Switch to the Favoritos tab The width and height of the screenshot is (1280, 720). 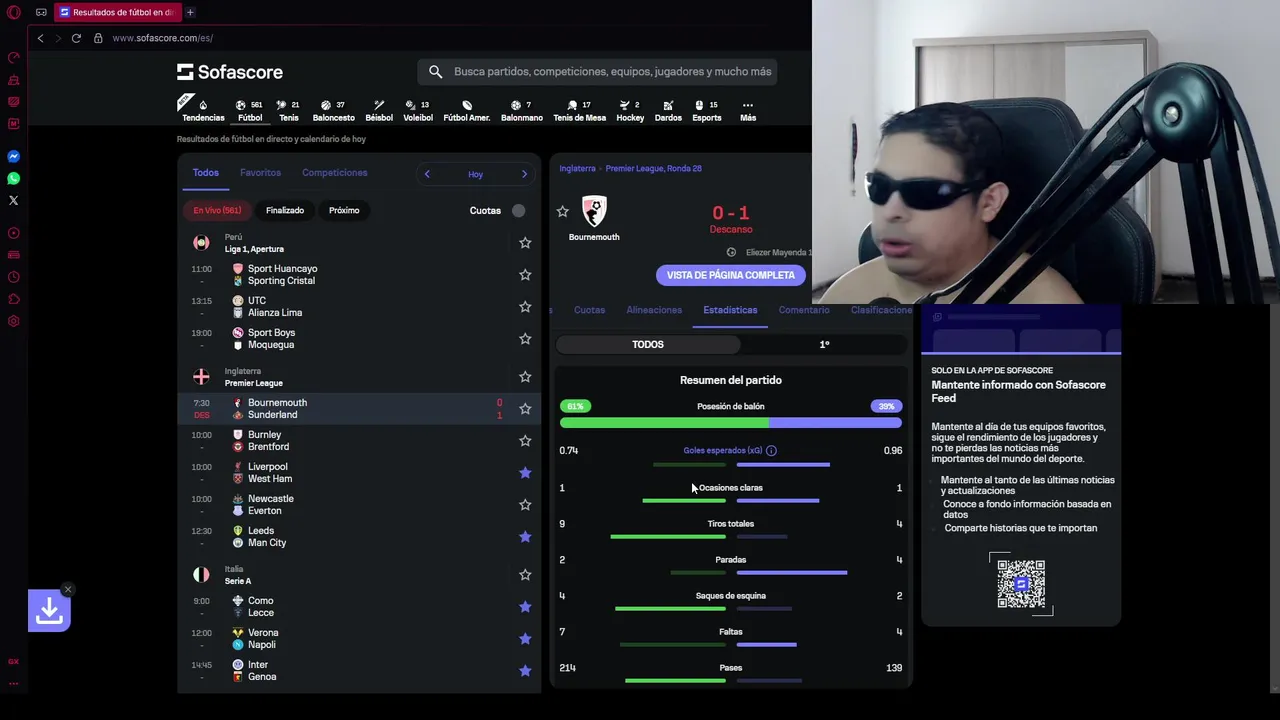(260, 173)
